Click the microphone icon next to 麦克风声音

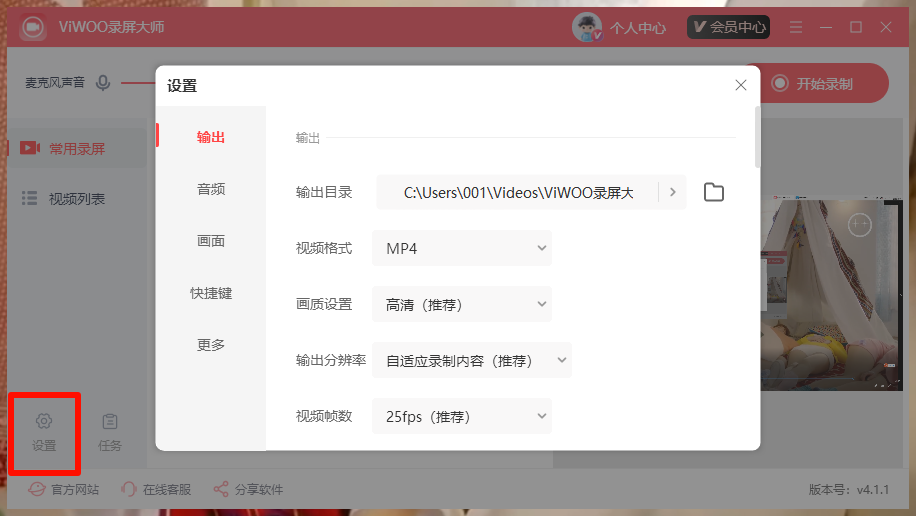pyautogui.click(x=103, y=83)
